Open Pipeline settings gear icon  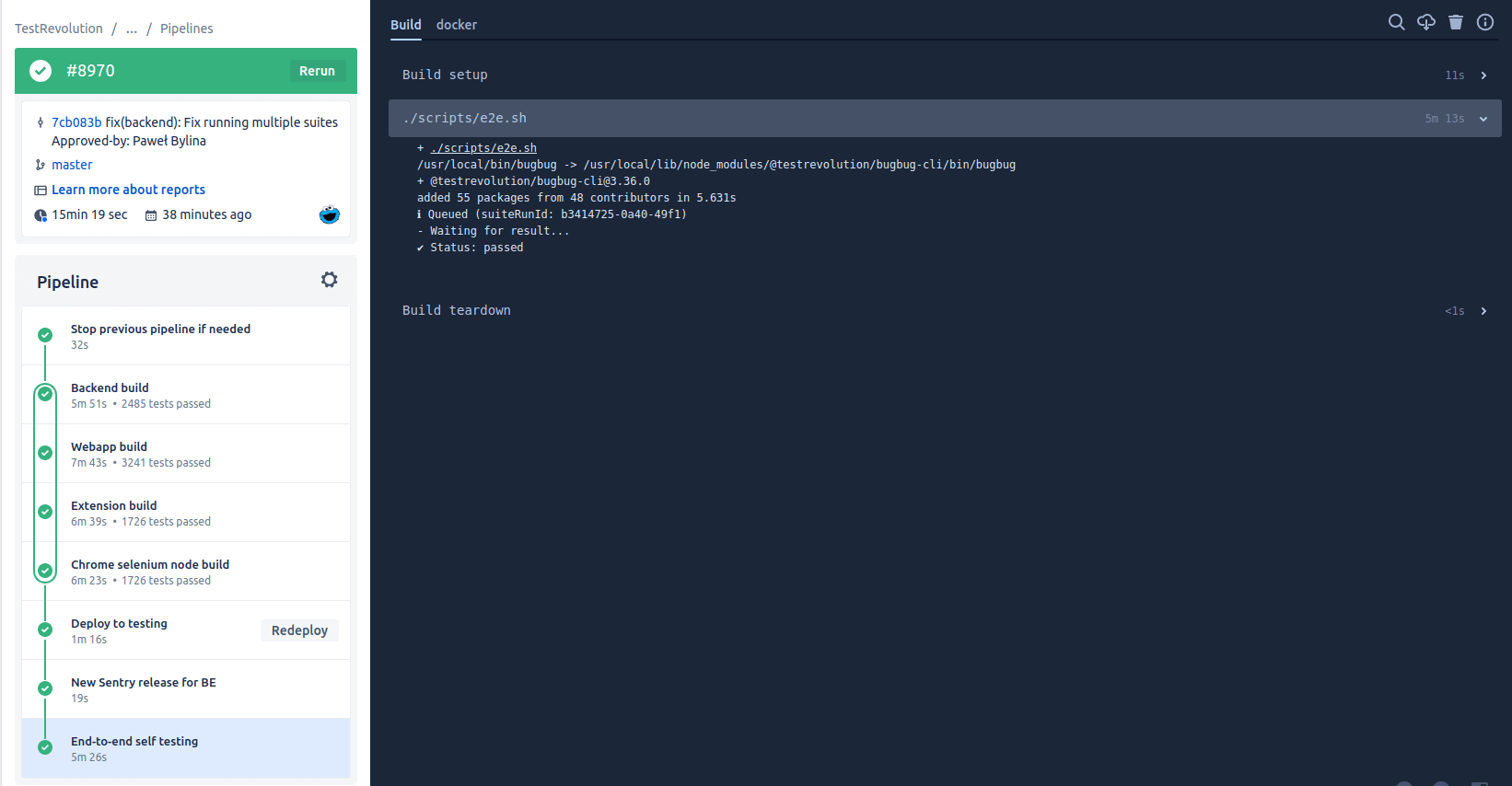[329, 280]
